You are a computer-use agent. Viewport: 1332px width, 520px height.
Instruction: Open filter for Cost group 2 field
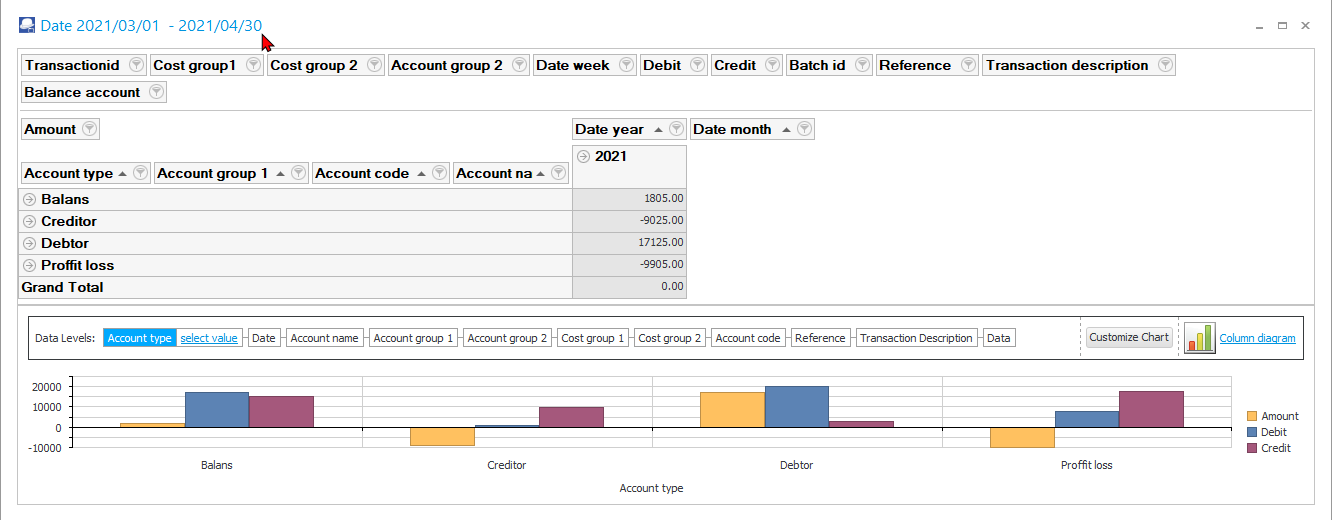(x=374, y=65)
